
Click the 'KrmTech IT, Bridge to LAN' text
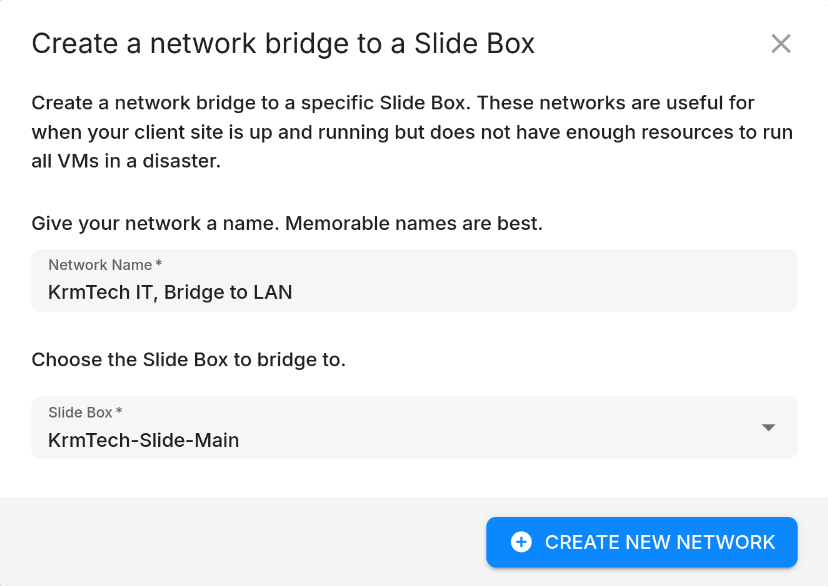pos(170,292)
